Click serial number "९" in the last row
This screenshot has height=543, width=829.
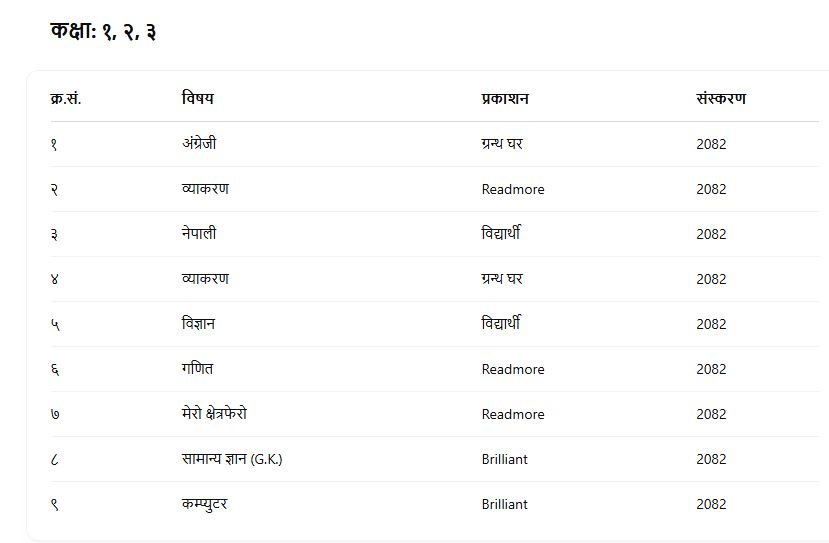[x=54, y=504]
